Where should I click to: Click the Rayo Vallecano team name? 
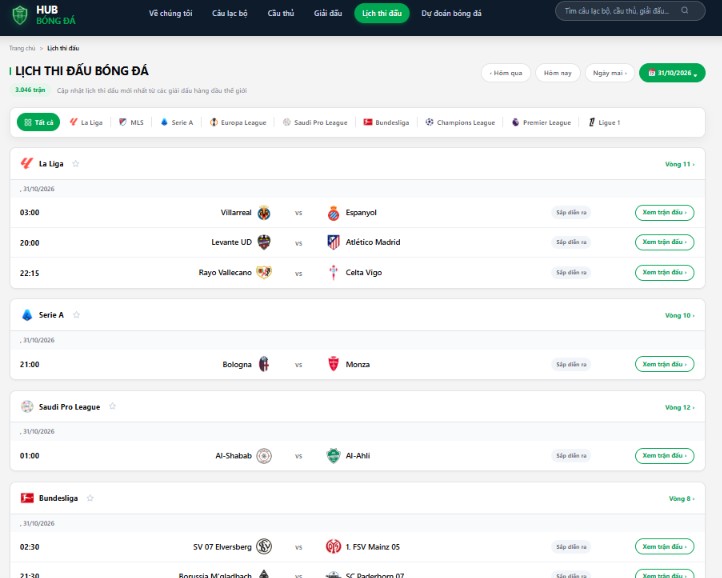[x=225, y=273]
